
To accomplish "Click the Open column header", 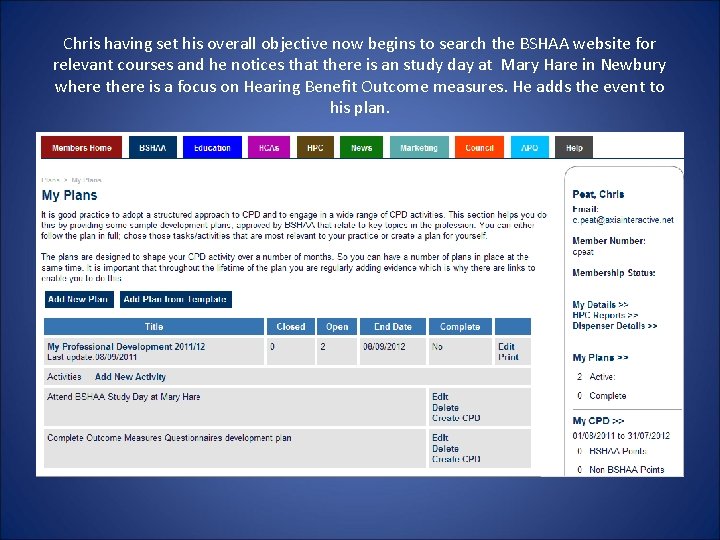I will (337, 326).
